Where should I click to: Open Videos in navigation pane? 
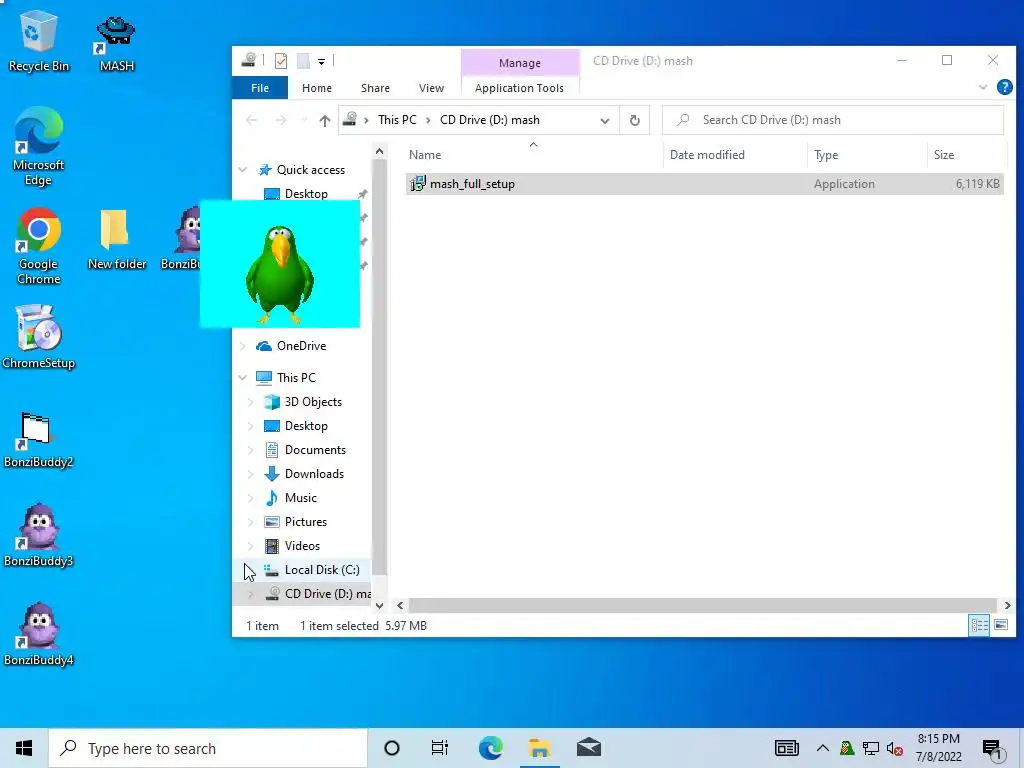[302, 546]
